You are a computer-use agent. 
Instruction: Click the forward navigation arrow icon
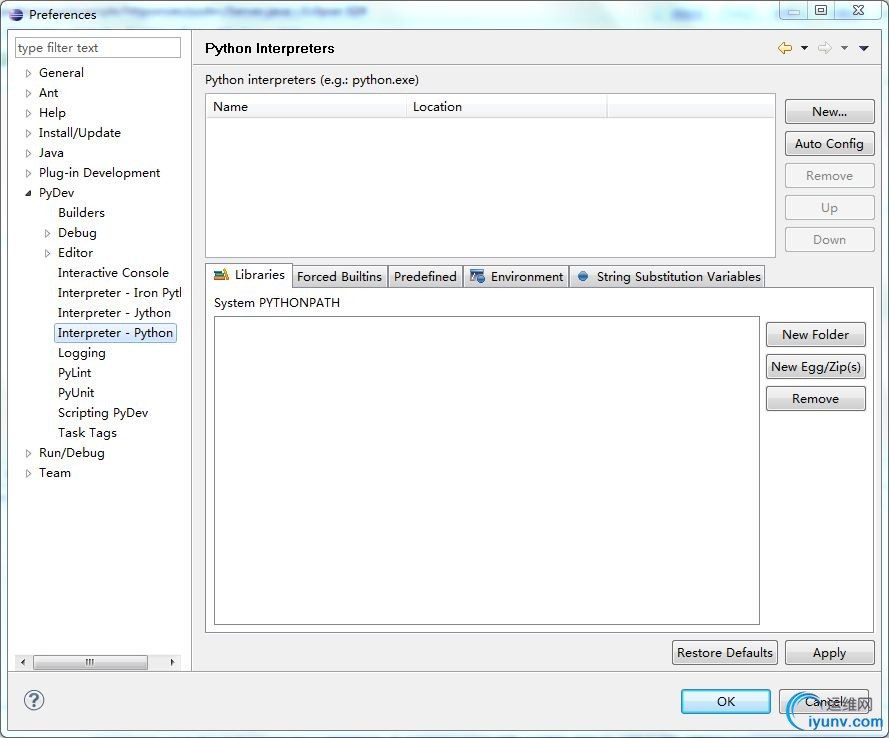click(x=824, y=48)
